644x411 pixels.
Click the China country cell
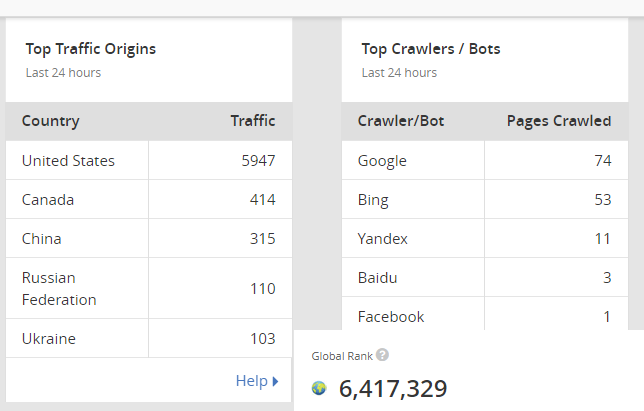pos(77,239)
